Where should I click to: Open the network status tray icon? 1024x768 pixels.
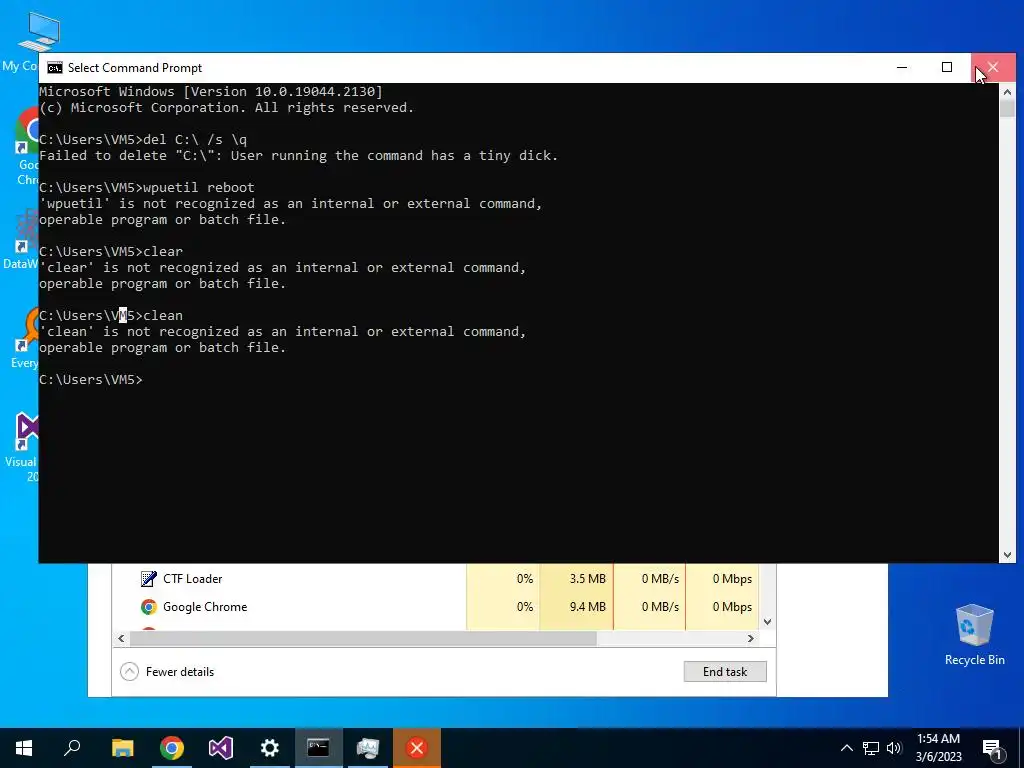click(x=871, y=748)
